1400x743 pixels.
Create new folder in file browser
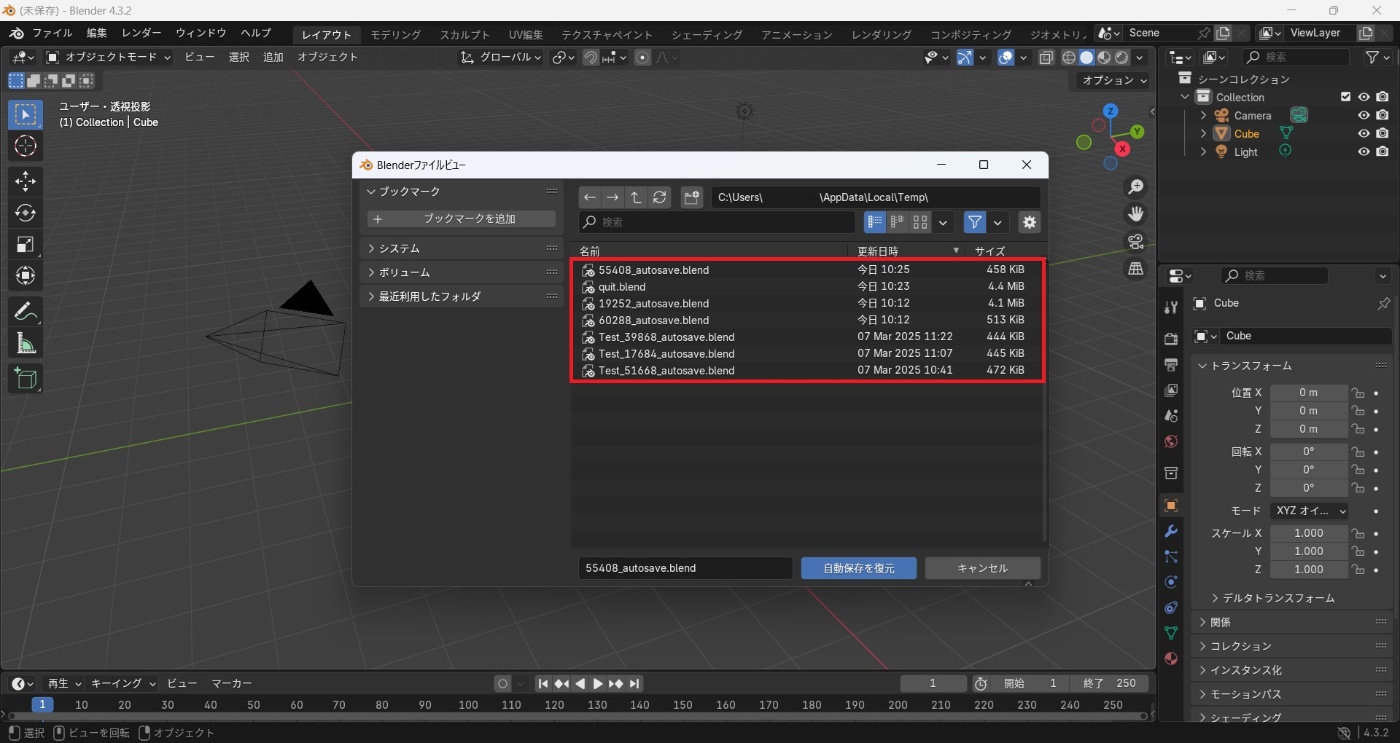(x=692, y=197)
